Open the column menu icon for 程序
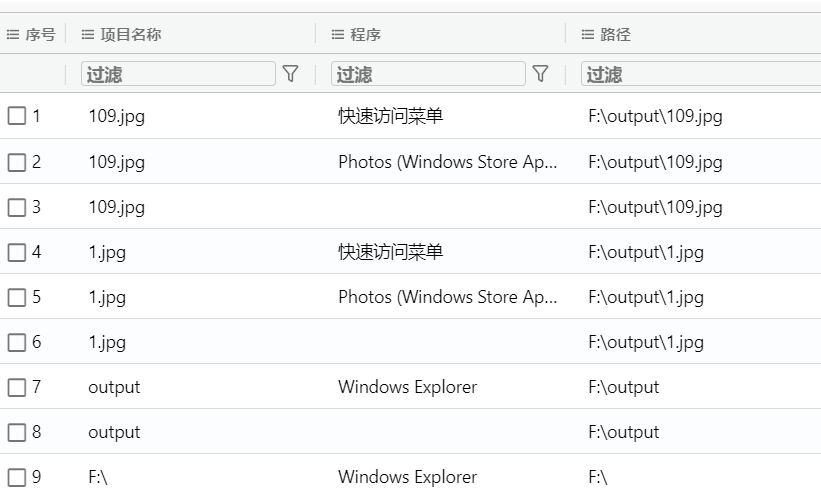The image size is (821, 496). pos(338,35)
